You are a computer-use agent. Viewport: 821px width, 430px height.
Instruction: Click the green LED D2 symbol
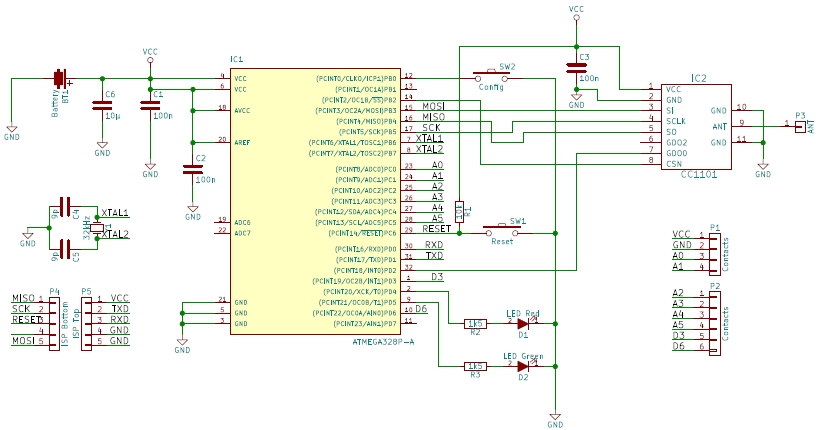[524, 366]
